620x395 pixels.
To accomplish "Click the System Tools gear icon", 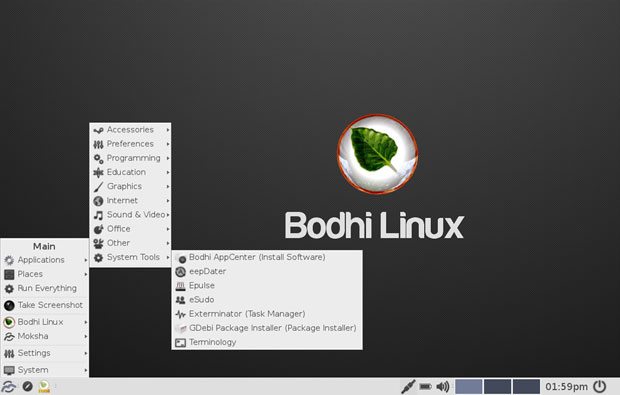I will [98, 258].
